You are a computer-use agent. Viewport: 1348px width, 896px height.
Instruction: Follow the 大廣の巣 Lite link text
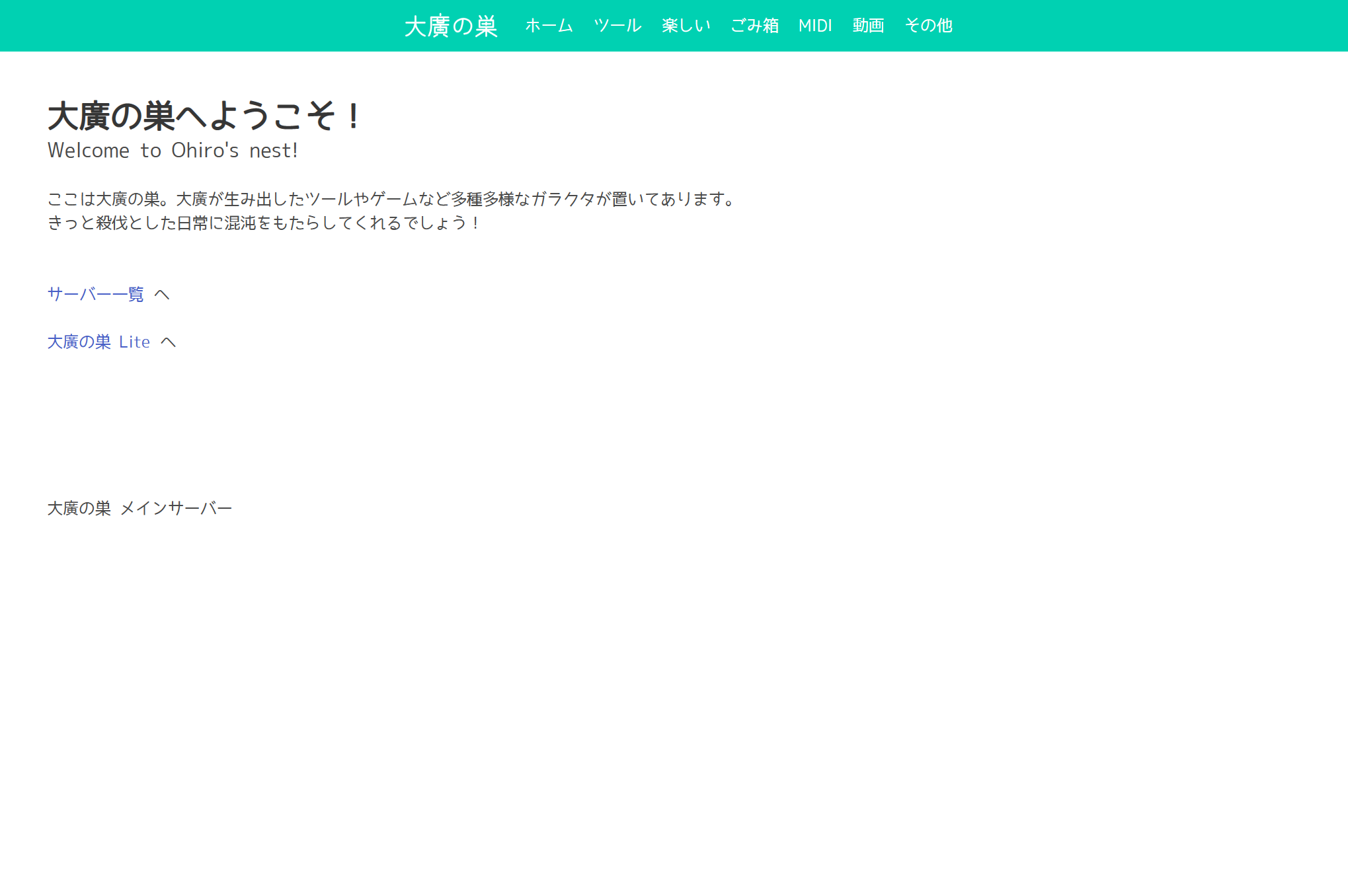point(99,342)
